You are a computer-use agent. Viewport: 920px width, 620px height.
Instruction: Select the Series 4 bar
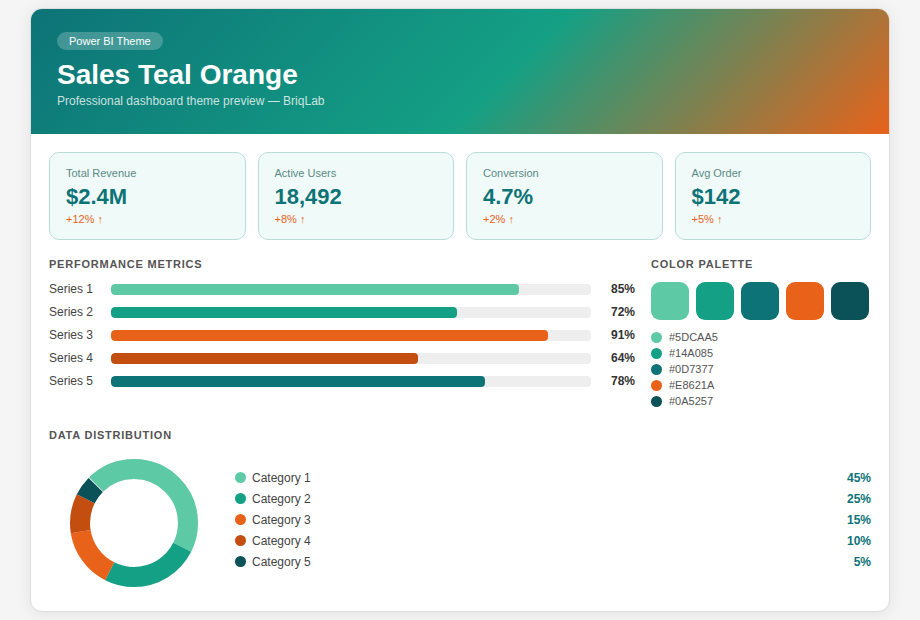coord(264,358)
